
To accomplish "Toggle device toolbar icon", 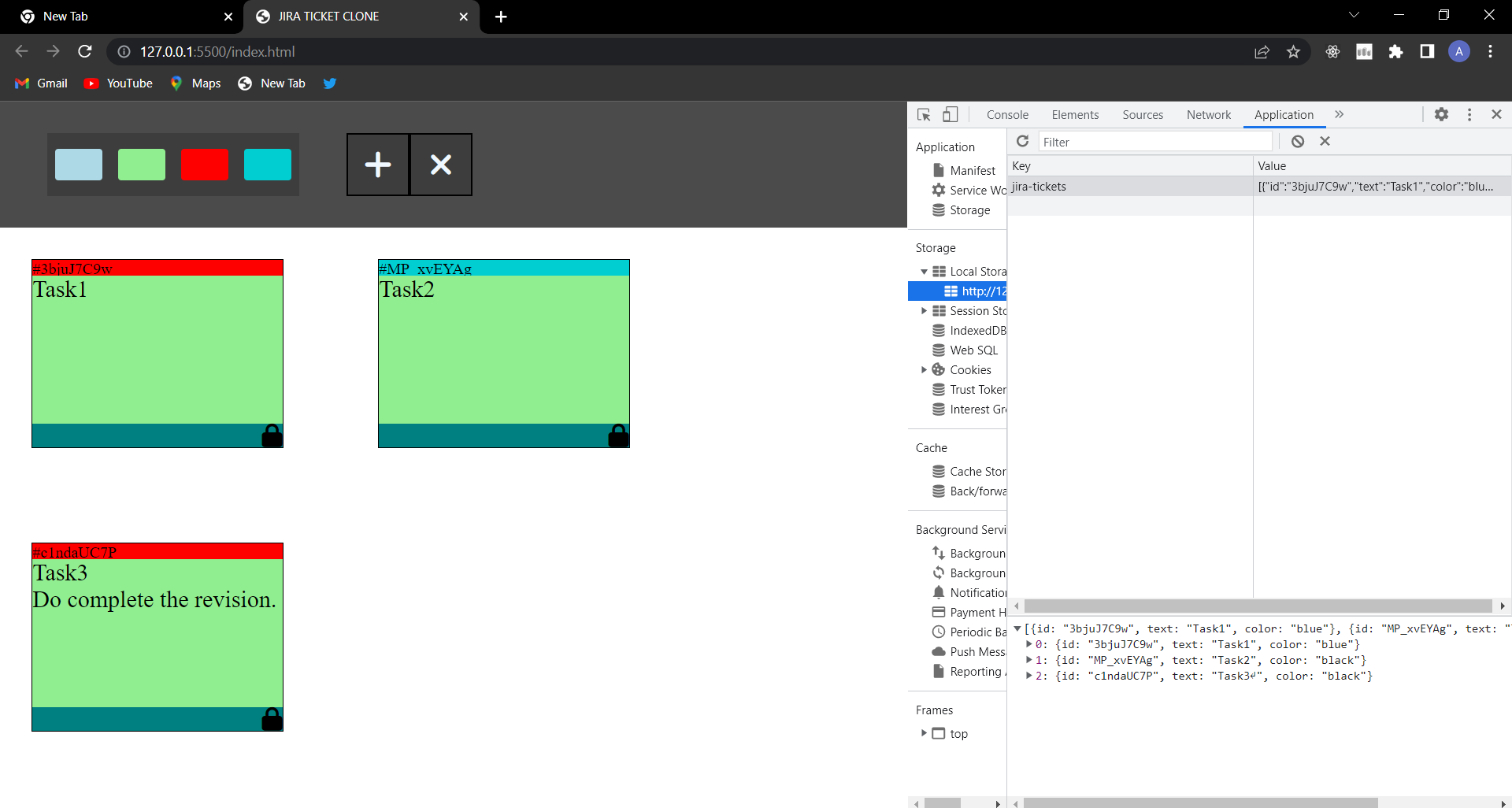I will pos(951,115).
